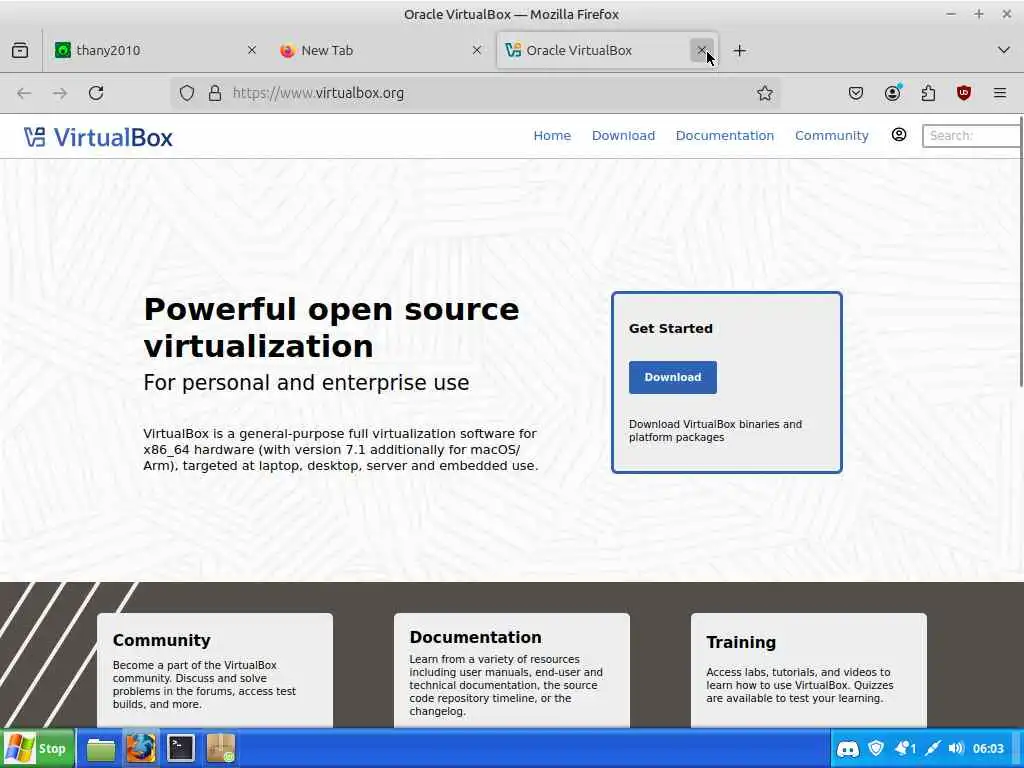The height and width of the screenshot is (768, 1024).
Task: Open file manager from taskbar
Action: point(101,749)
